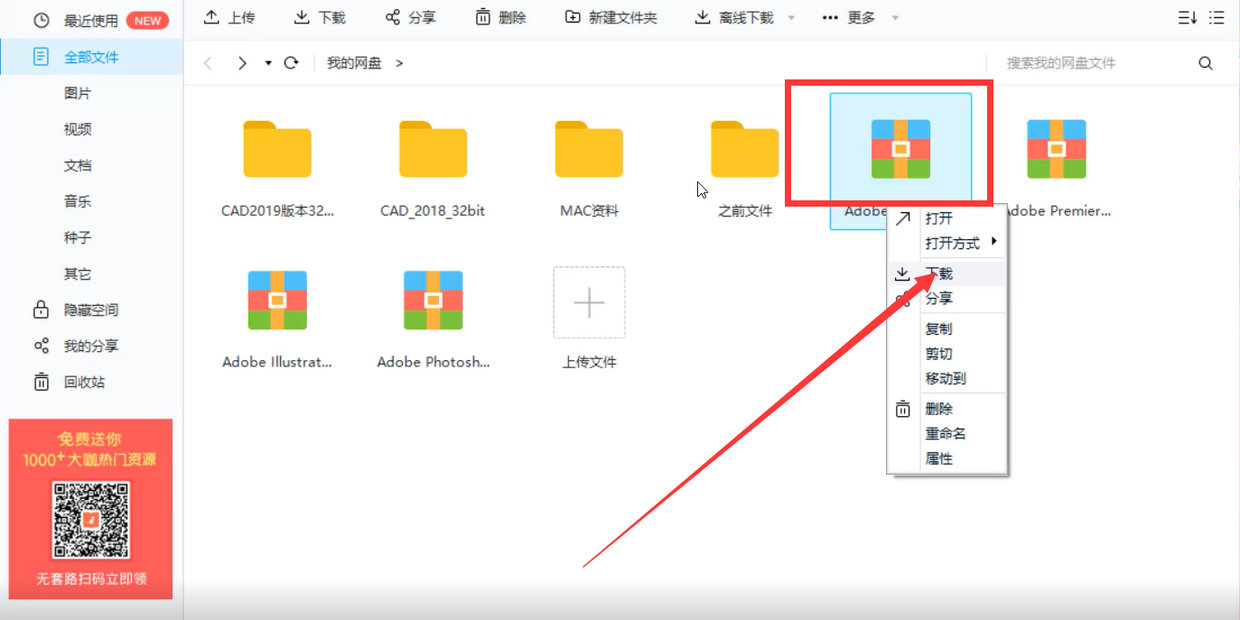Expand navigation history dropdown triangle
This screenshot has width=1240, height=620.
click(x=268, y=63)
